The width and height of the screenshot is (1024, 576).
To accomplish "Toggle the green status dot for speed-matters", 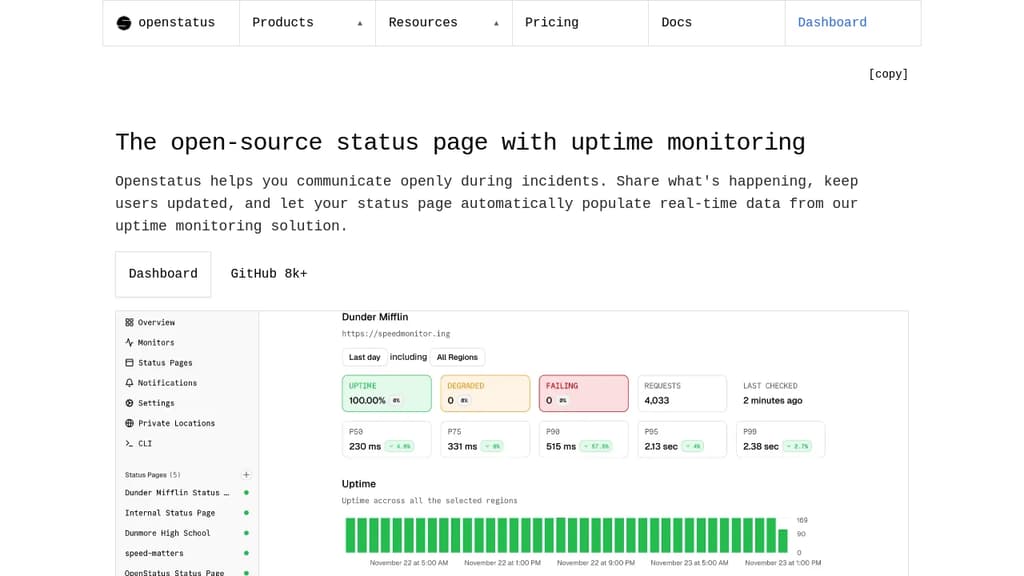I will coord(246,553).
